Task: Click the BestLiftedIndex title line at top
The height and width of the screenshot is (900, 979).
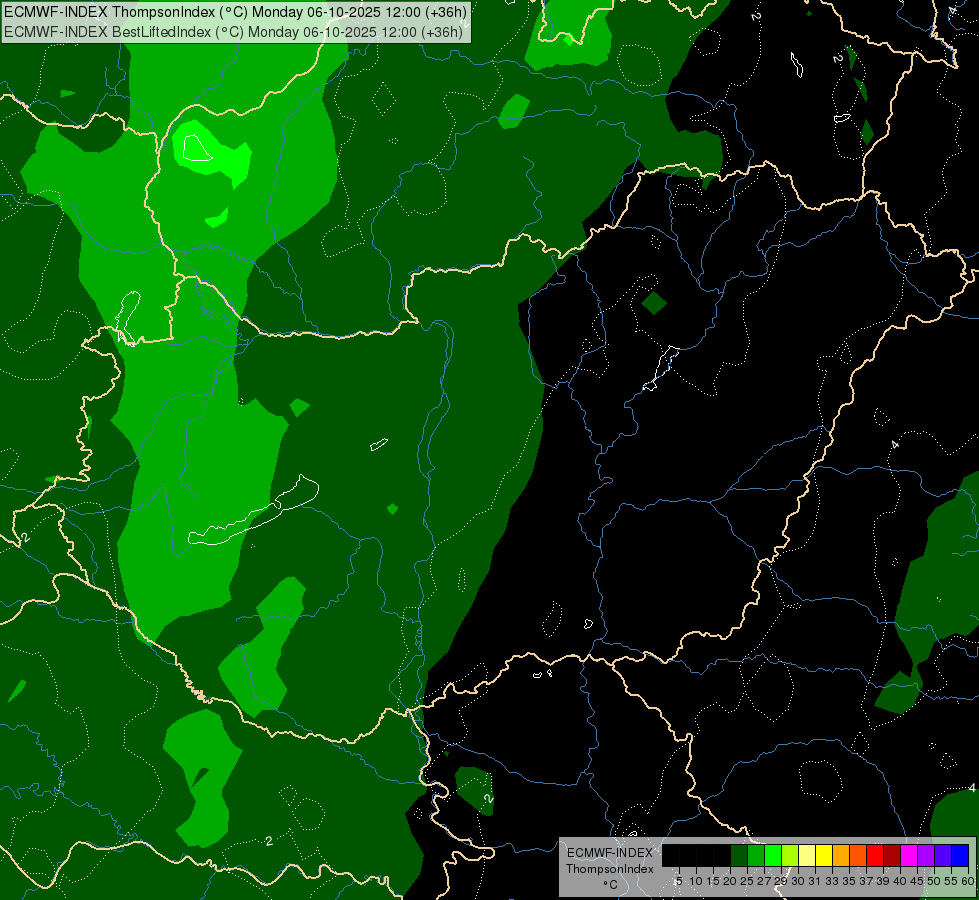Action: 234,32
